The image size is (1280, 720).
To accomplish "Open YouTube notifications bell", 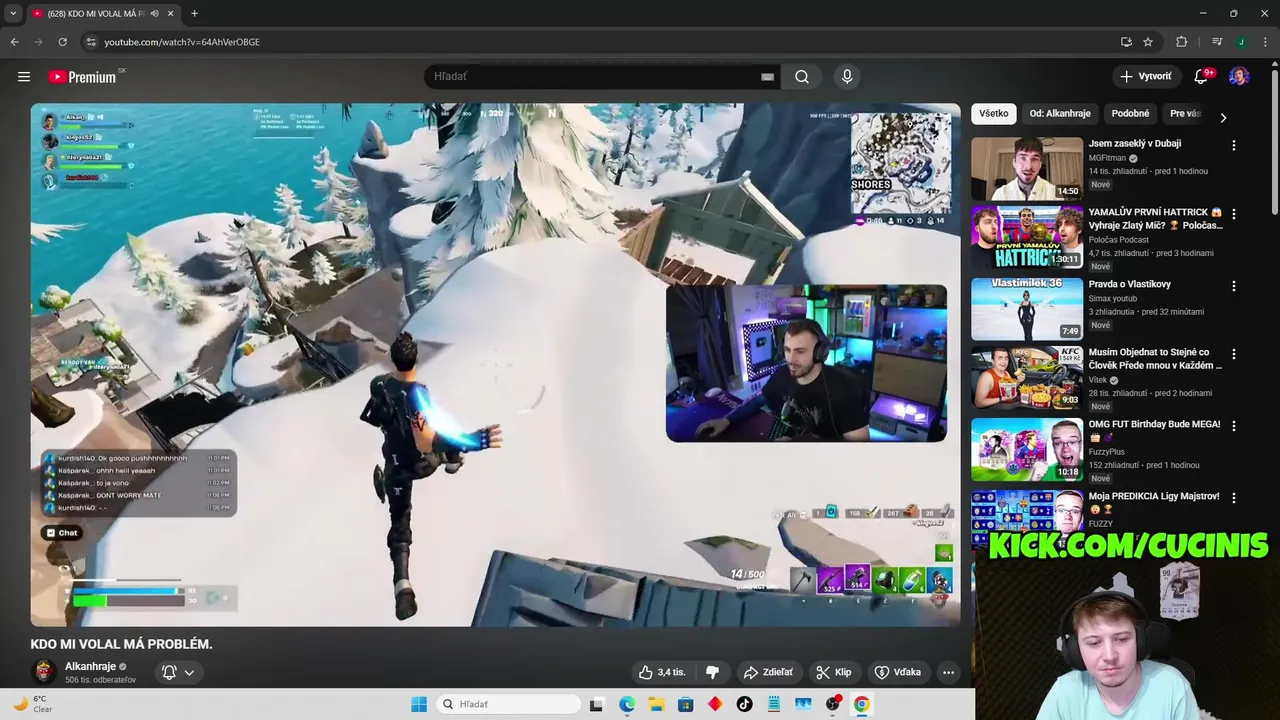I will click(1202, 76).
